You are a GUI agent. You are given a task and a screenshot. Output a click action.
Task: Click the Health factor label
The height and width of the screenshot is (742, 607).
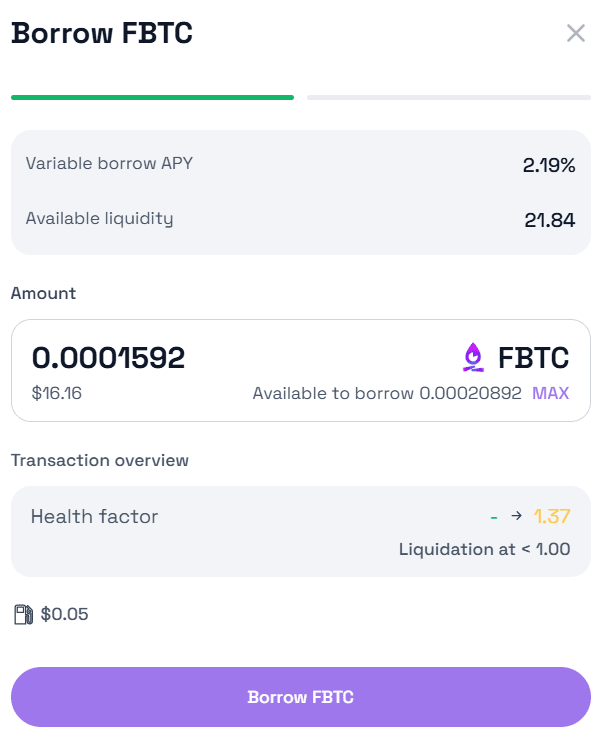pos(94,516)
